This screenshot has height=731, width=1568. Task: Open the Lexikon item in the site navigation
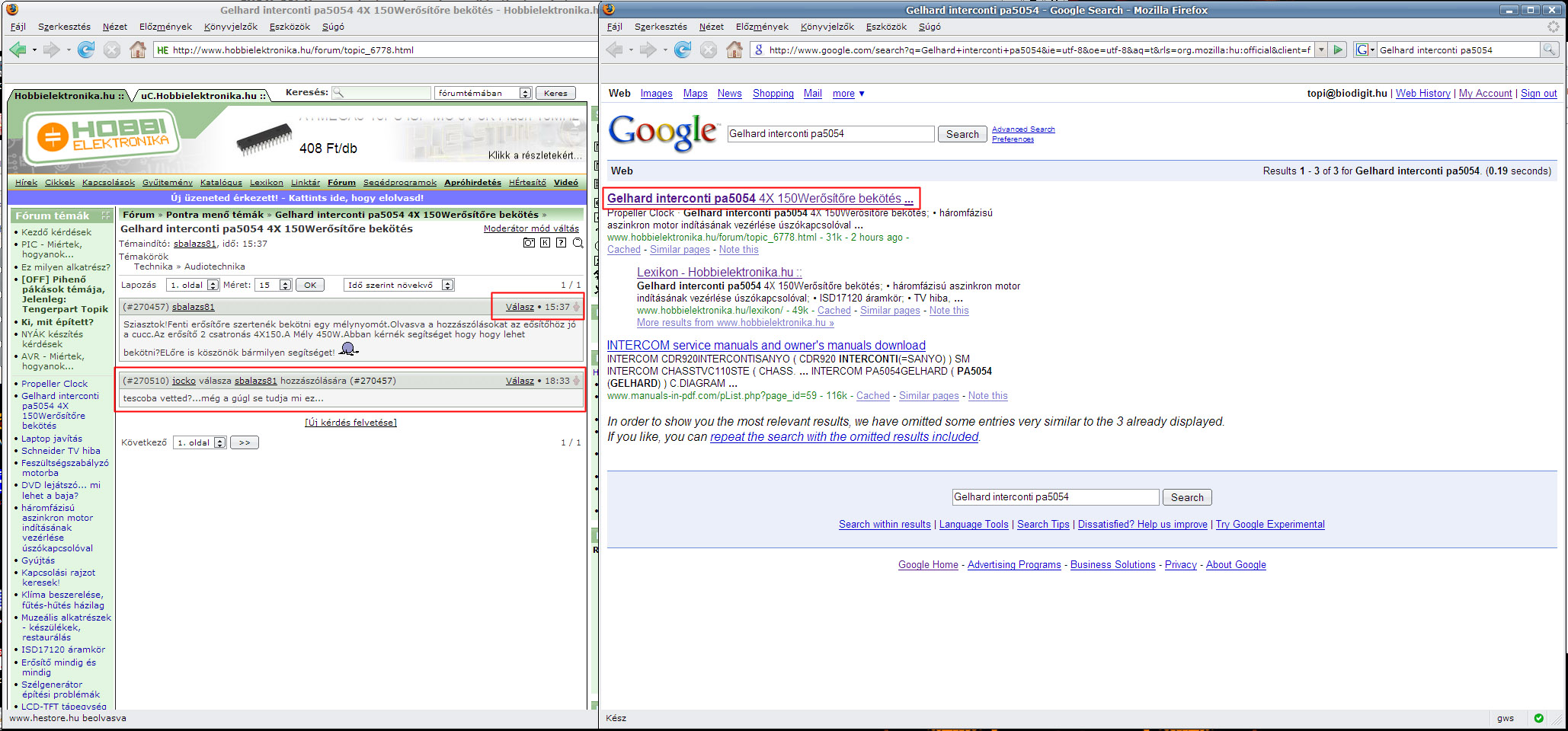click(x=267, y=183)
